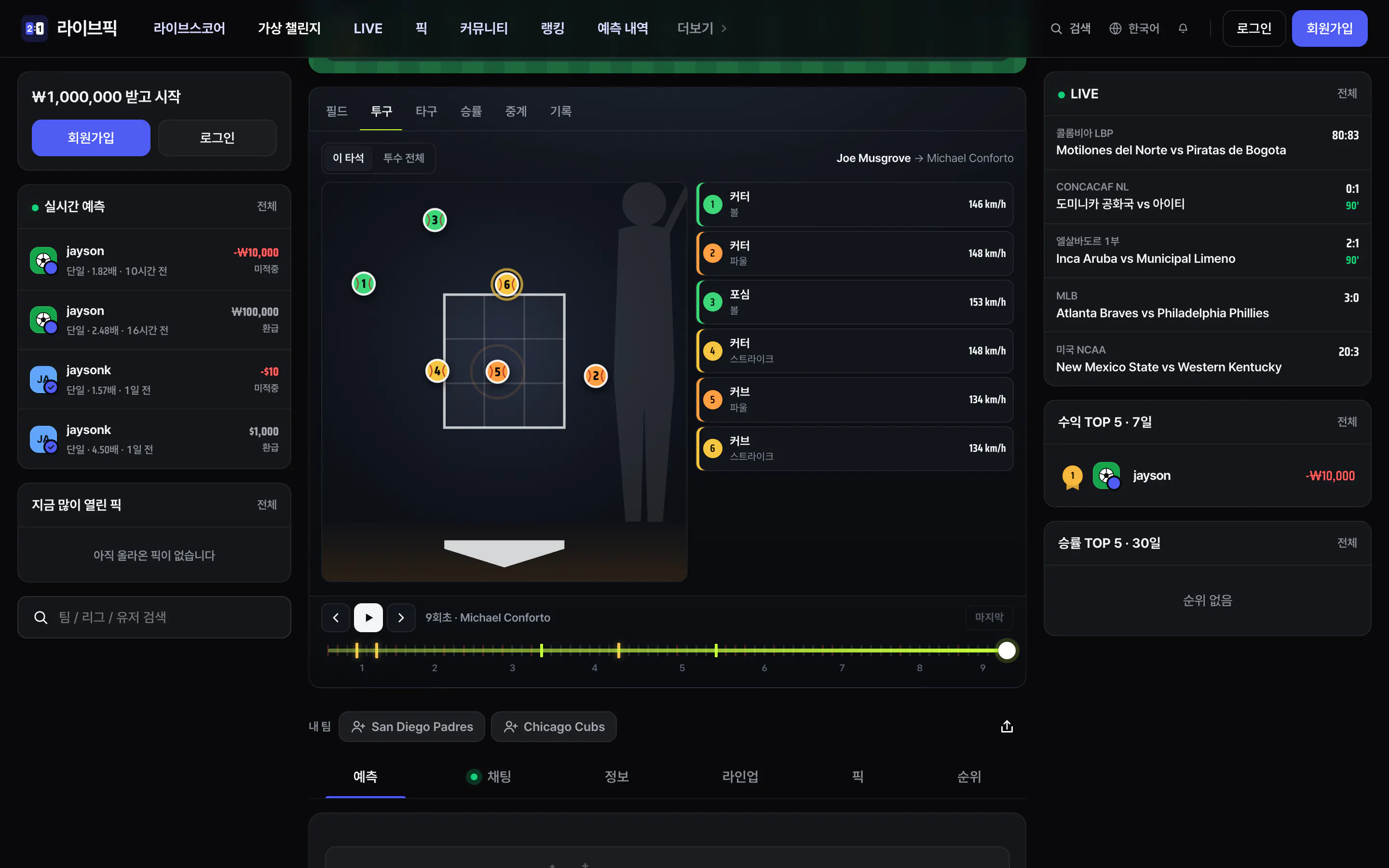Click pitch marker 1 on strike zone
Image resolution: width=1389 pixels, height=868 pixels.
click(363, 284)
